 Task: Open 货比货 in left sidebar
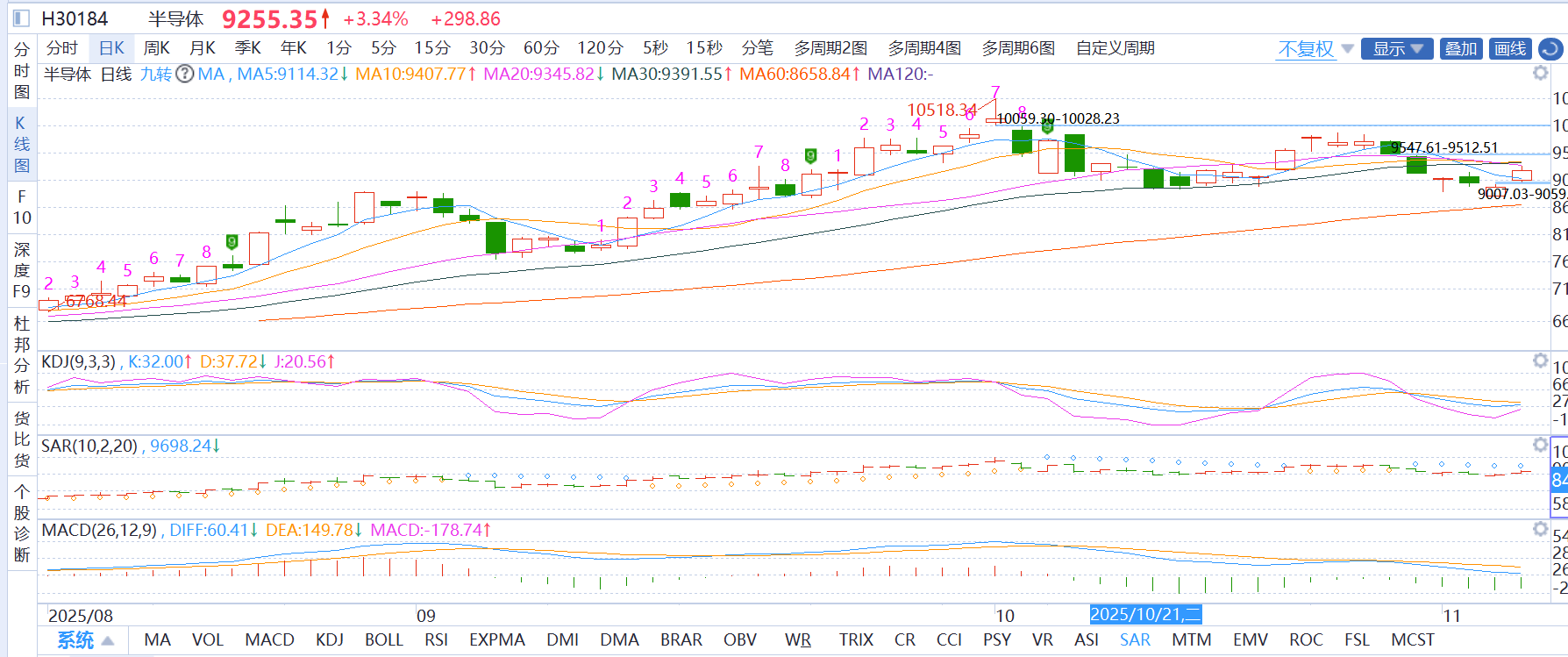point(22,439)
